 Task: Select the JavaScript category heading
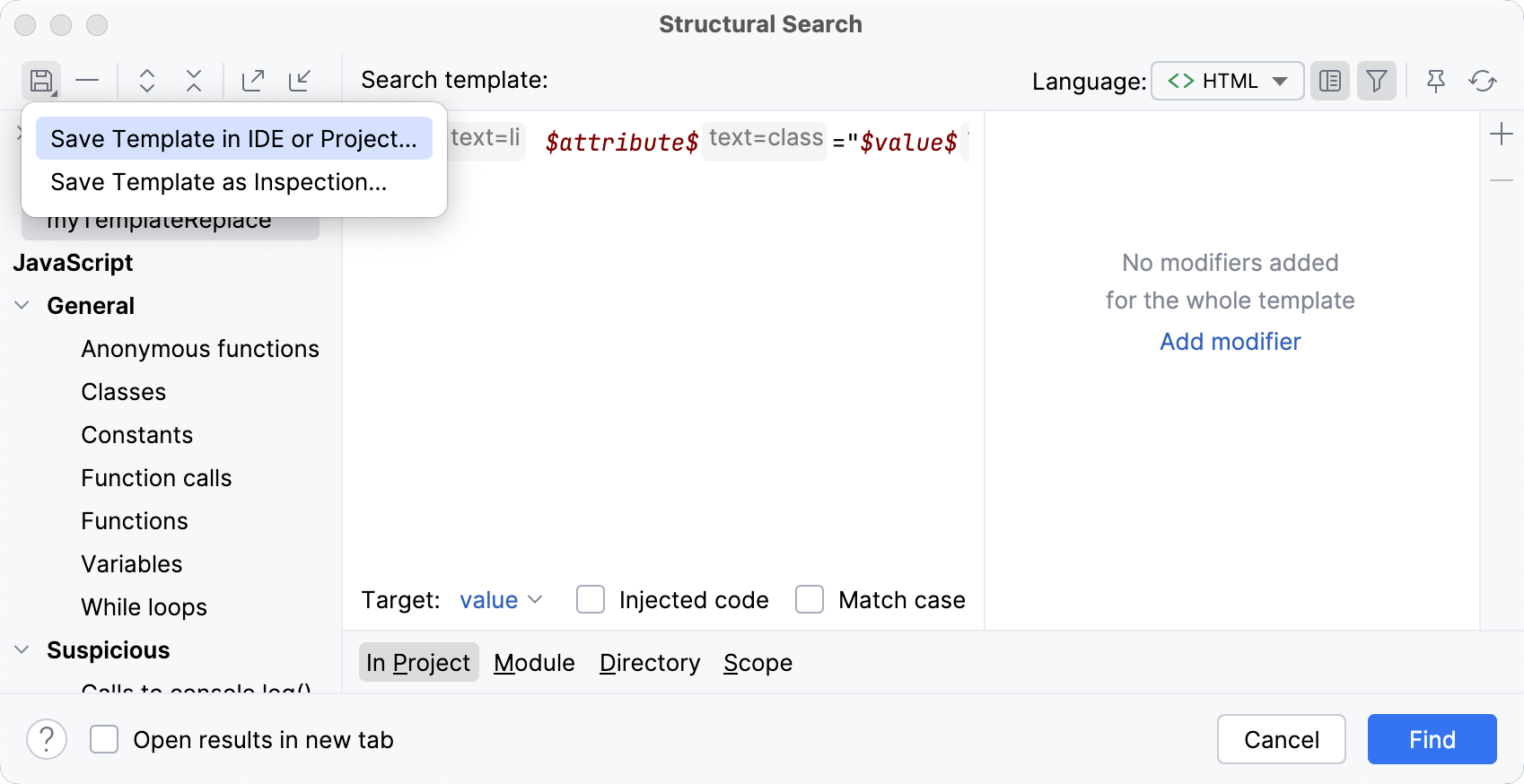tap(73, 263)
